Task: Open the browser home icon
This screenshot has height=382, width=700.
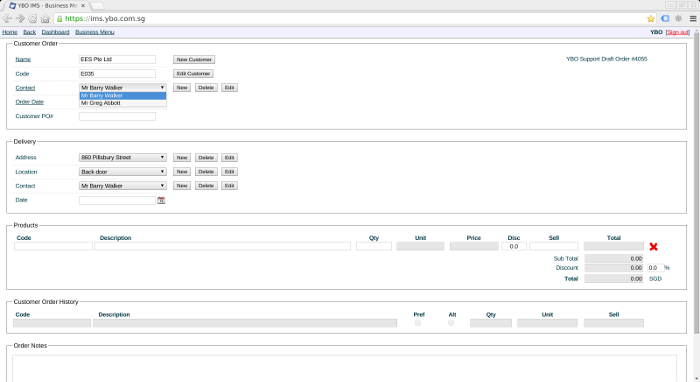Action: click(x=45, y=19)
